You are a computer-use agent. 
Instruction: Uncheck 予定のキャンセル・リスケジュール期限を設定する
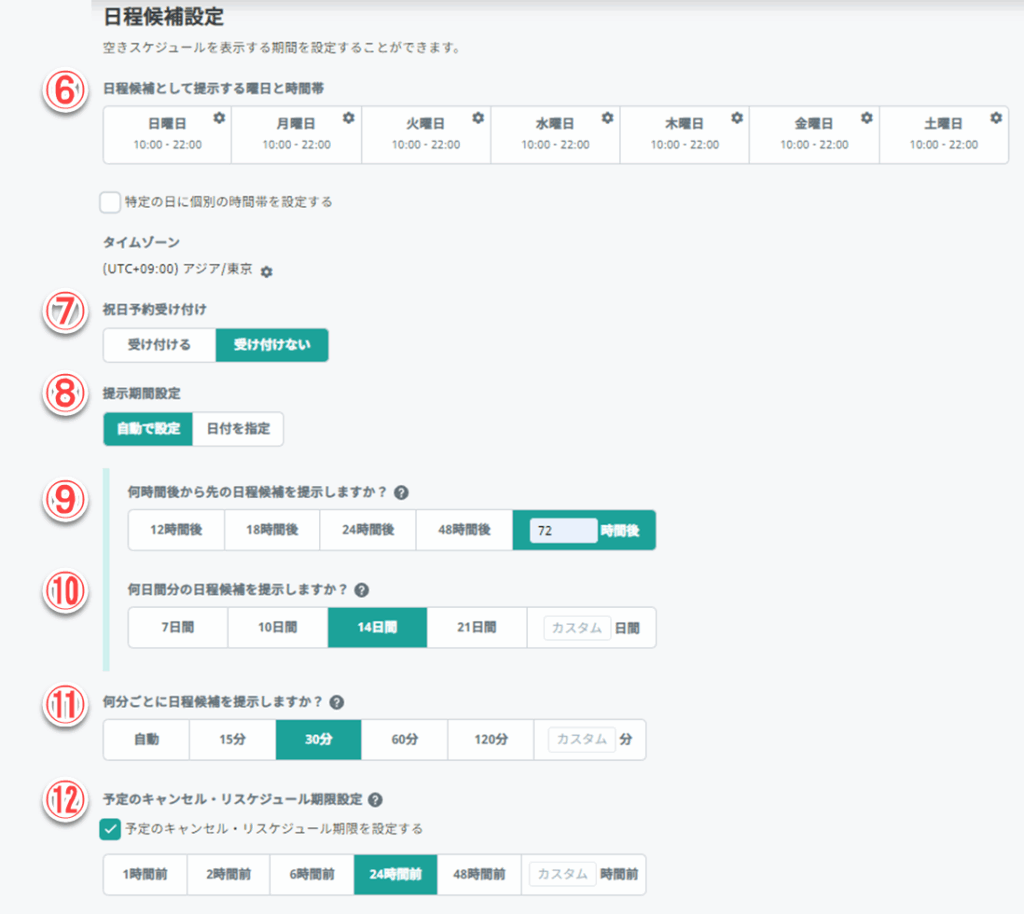click(x=110, y=829)
